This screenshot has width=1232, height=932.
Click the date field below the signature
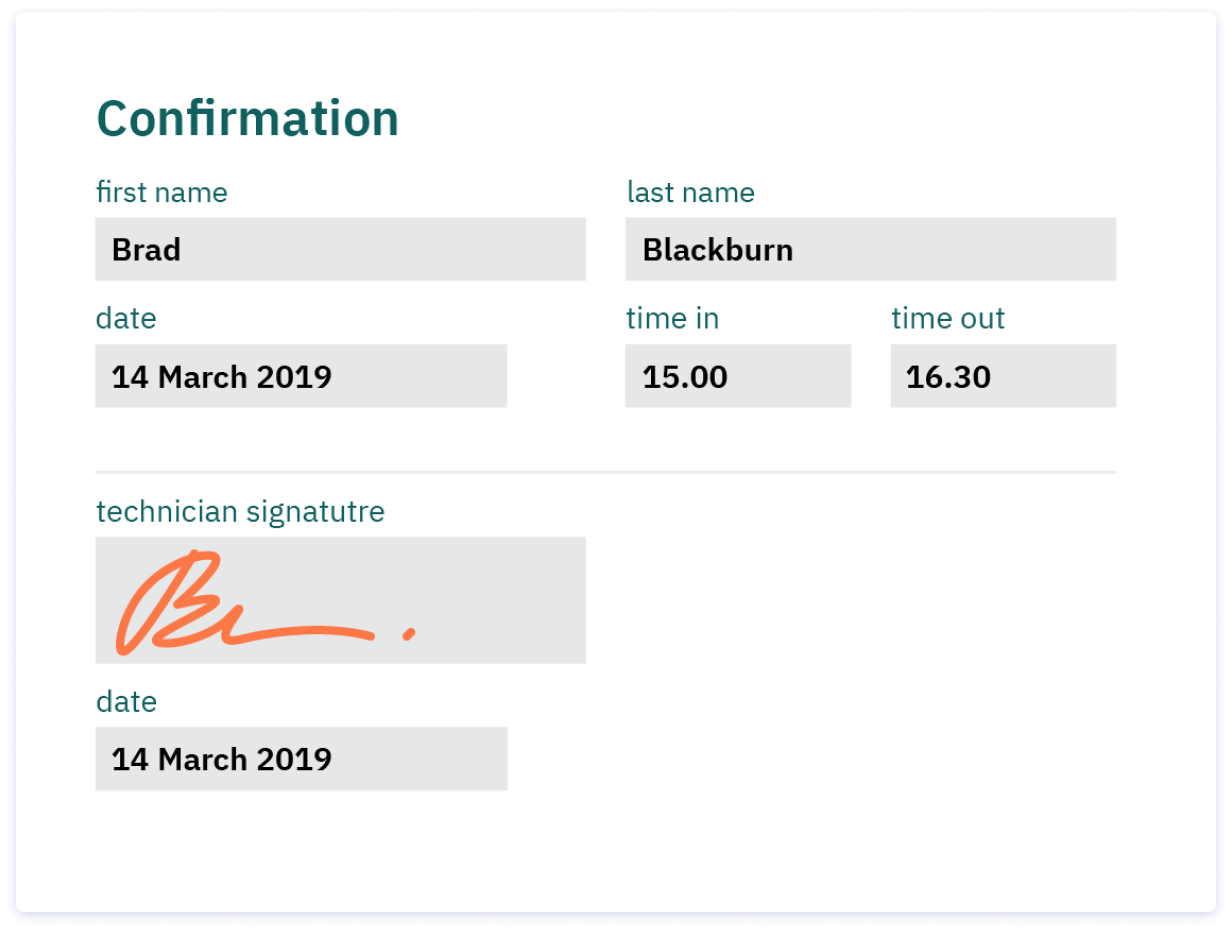click(x=300, y=759)
